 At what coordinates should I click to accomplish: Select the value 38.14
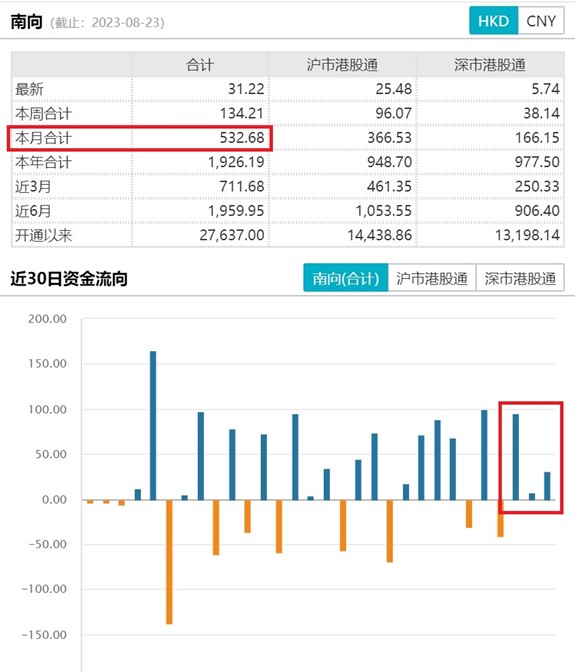click(x=542, y=114)
